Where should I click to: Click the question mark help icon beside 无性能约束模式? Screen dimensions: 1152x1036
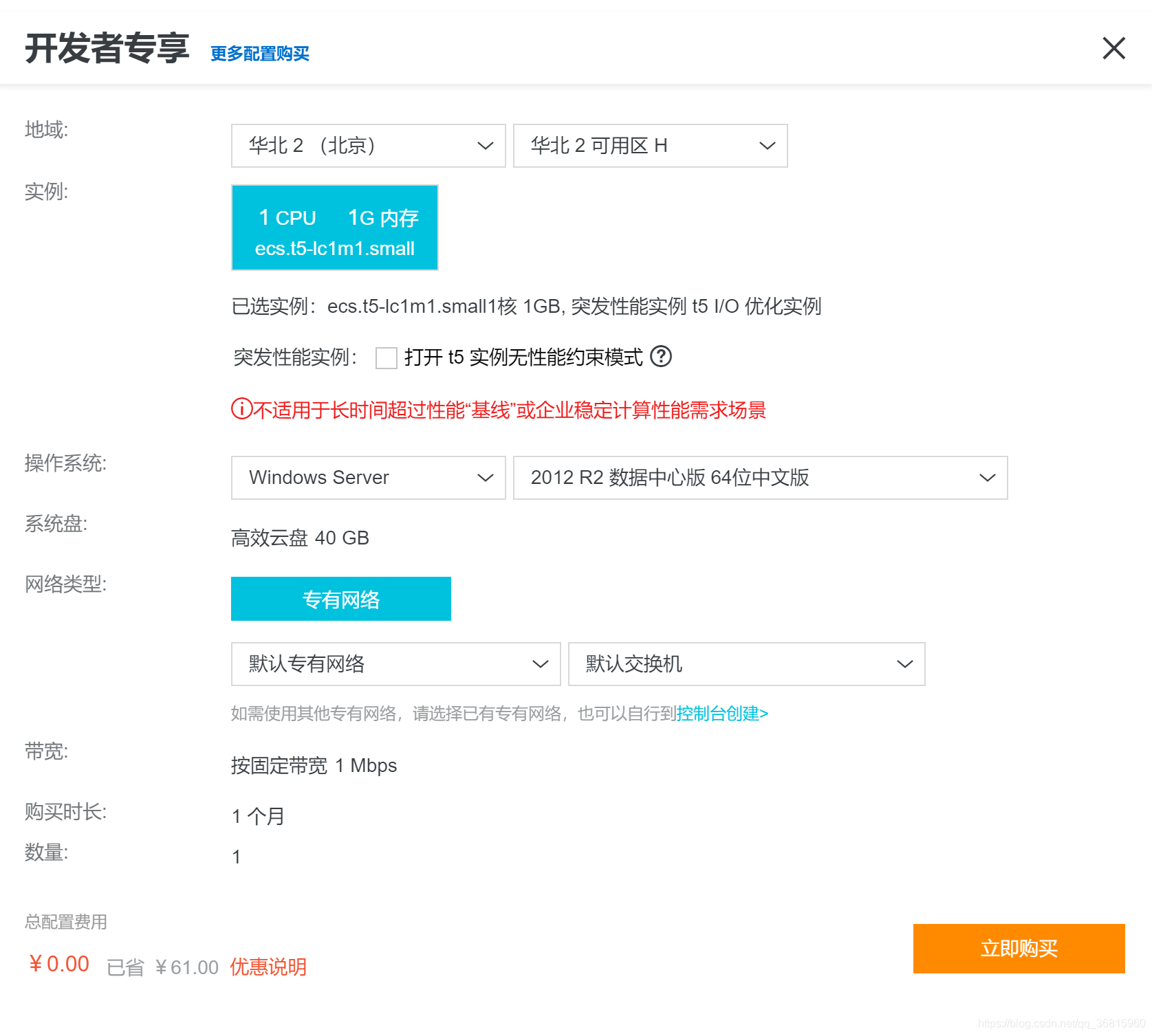click(x=662, y=357)
